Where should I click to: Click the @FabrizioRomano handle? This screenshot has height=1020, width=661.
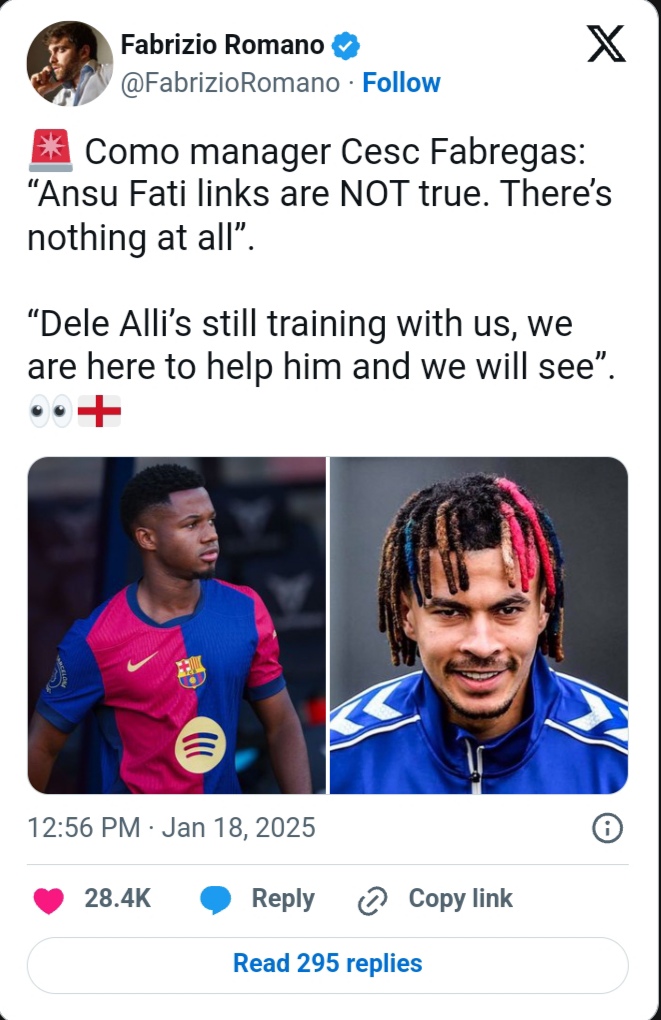pyautogui.click(x=230, y=83)
